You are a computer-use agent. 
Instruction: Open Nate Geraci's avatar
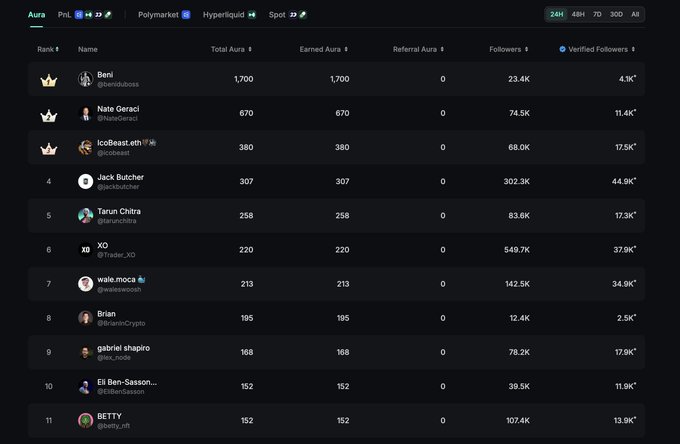(x=85, y=113)
